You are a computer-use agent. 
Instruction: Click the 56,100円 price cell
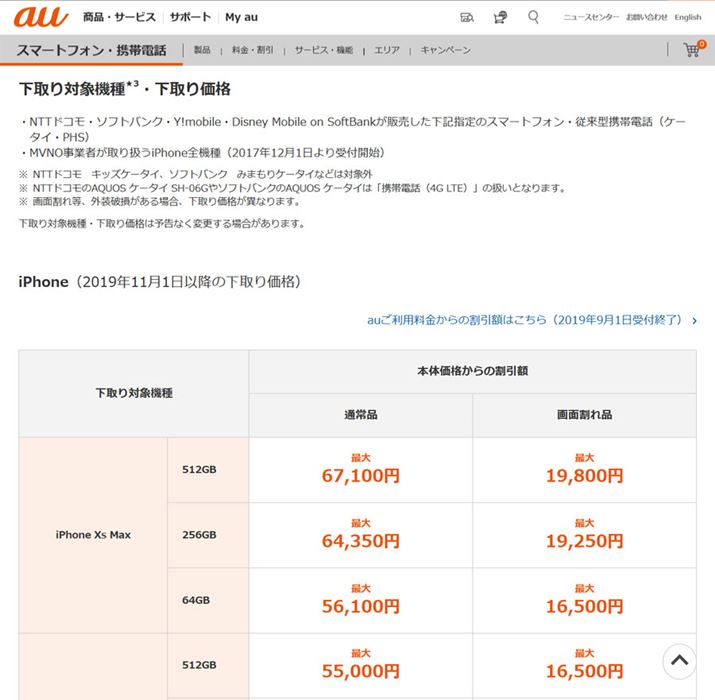point(361,600)
